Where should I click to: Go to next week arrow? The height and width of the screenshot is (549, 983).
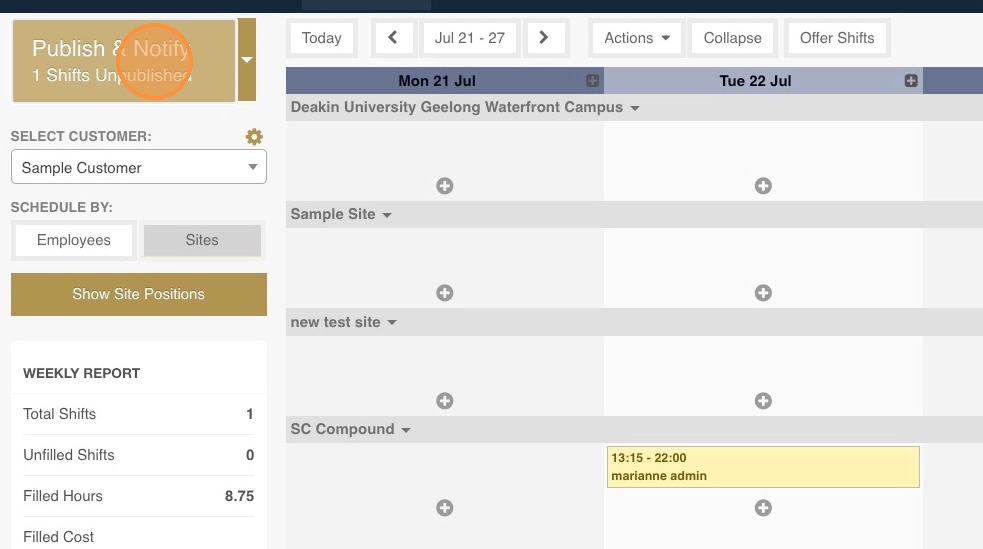[x=544, y=38]
